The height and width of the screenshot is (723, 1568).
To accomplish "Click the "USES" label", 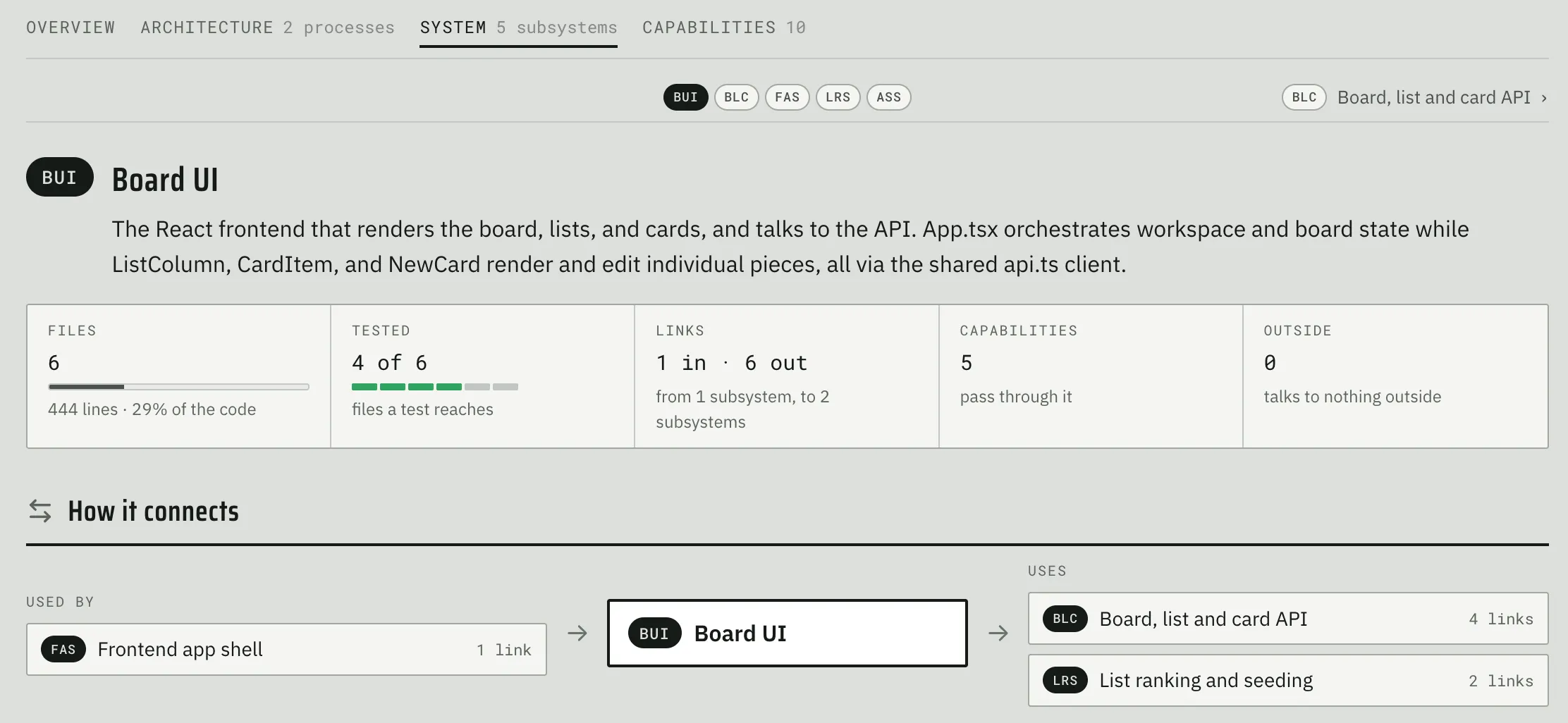I will point(1047,571).
